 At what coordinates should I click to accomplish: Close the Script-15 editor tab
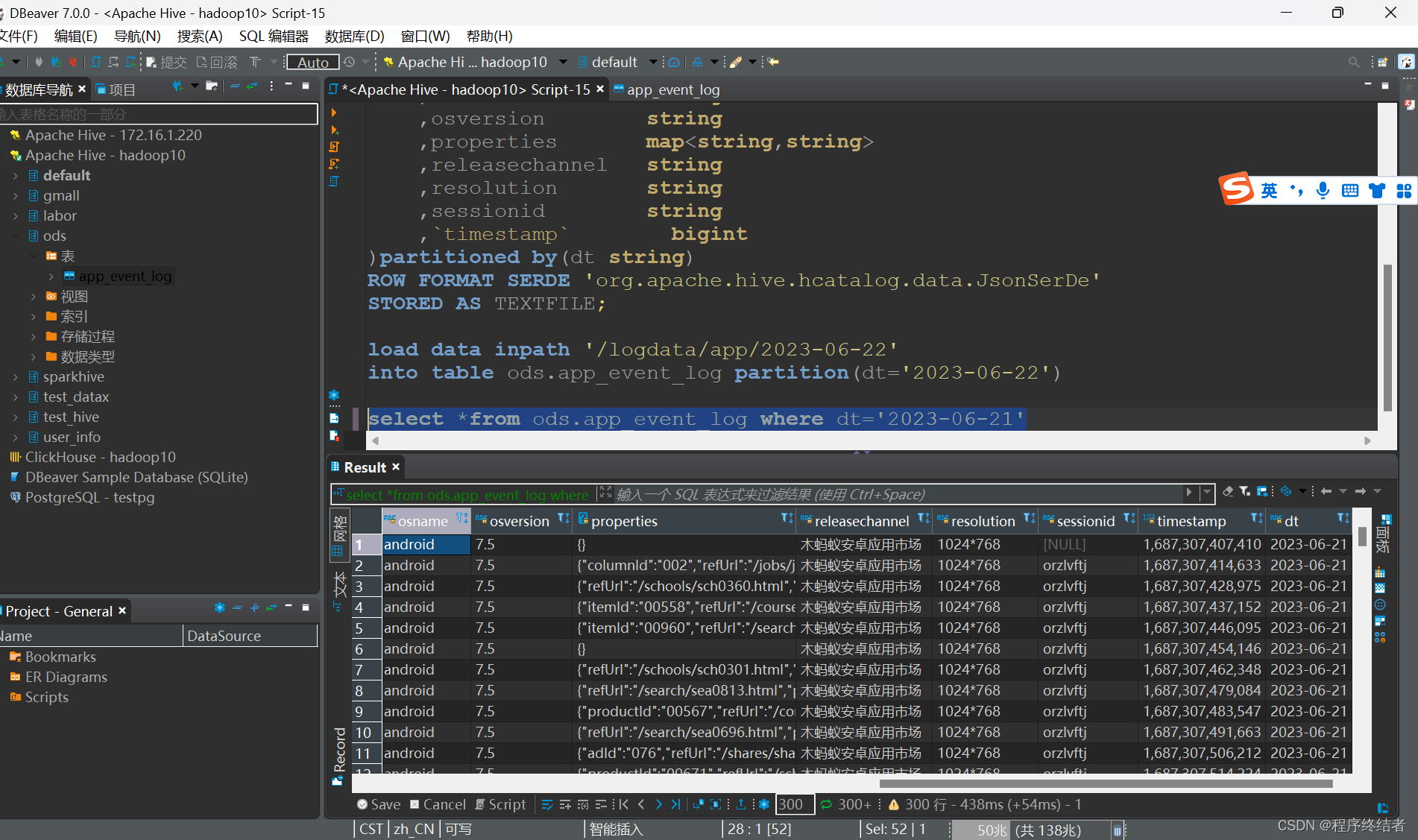point(600,89)
